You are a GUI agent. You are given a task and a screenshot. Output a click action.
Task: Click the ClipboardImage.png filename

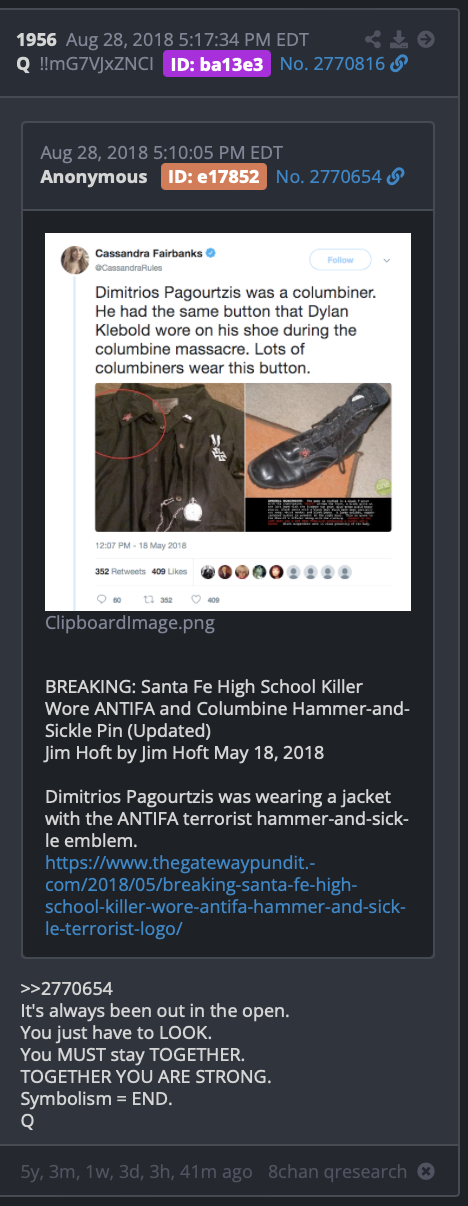(130, 622)
